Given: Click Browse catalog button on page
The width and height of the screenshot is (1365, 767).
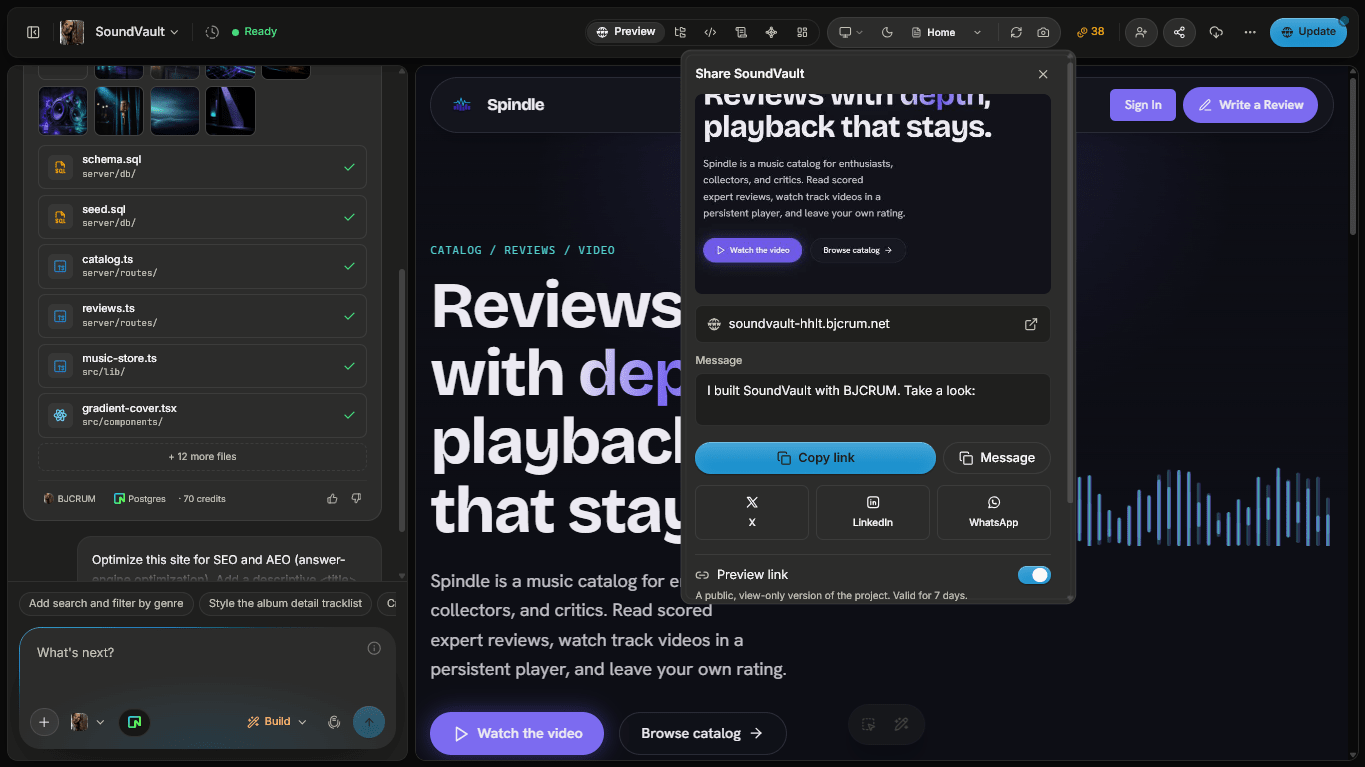Looking at the screenshot, I should (703, 734).
